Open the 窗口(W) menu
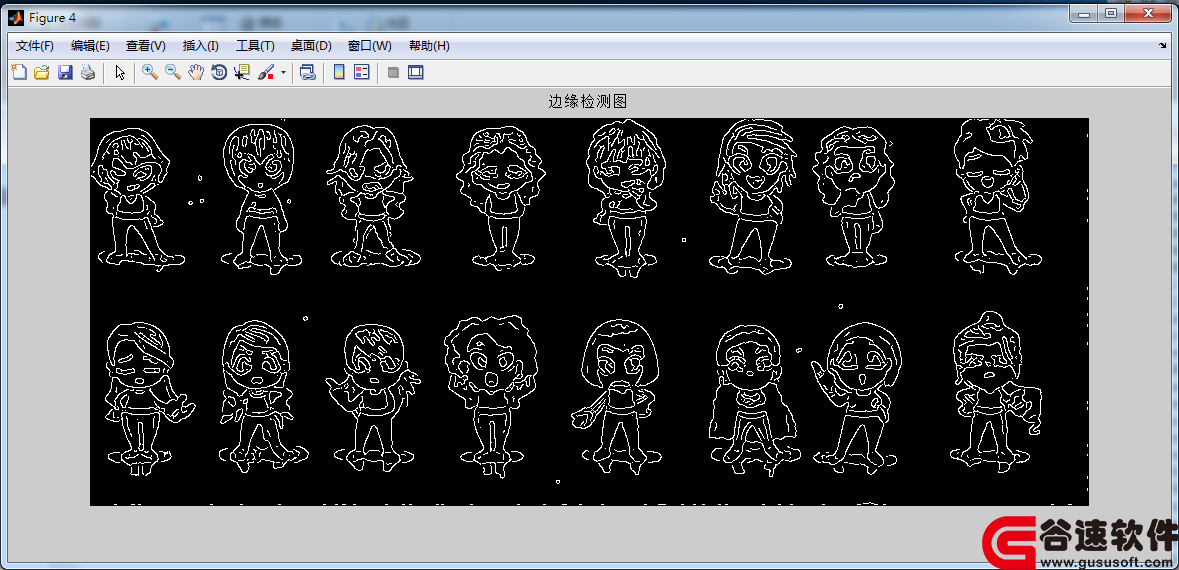The image size is (1179, 570). point(370,46)
